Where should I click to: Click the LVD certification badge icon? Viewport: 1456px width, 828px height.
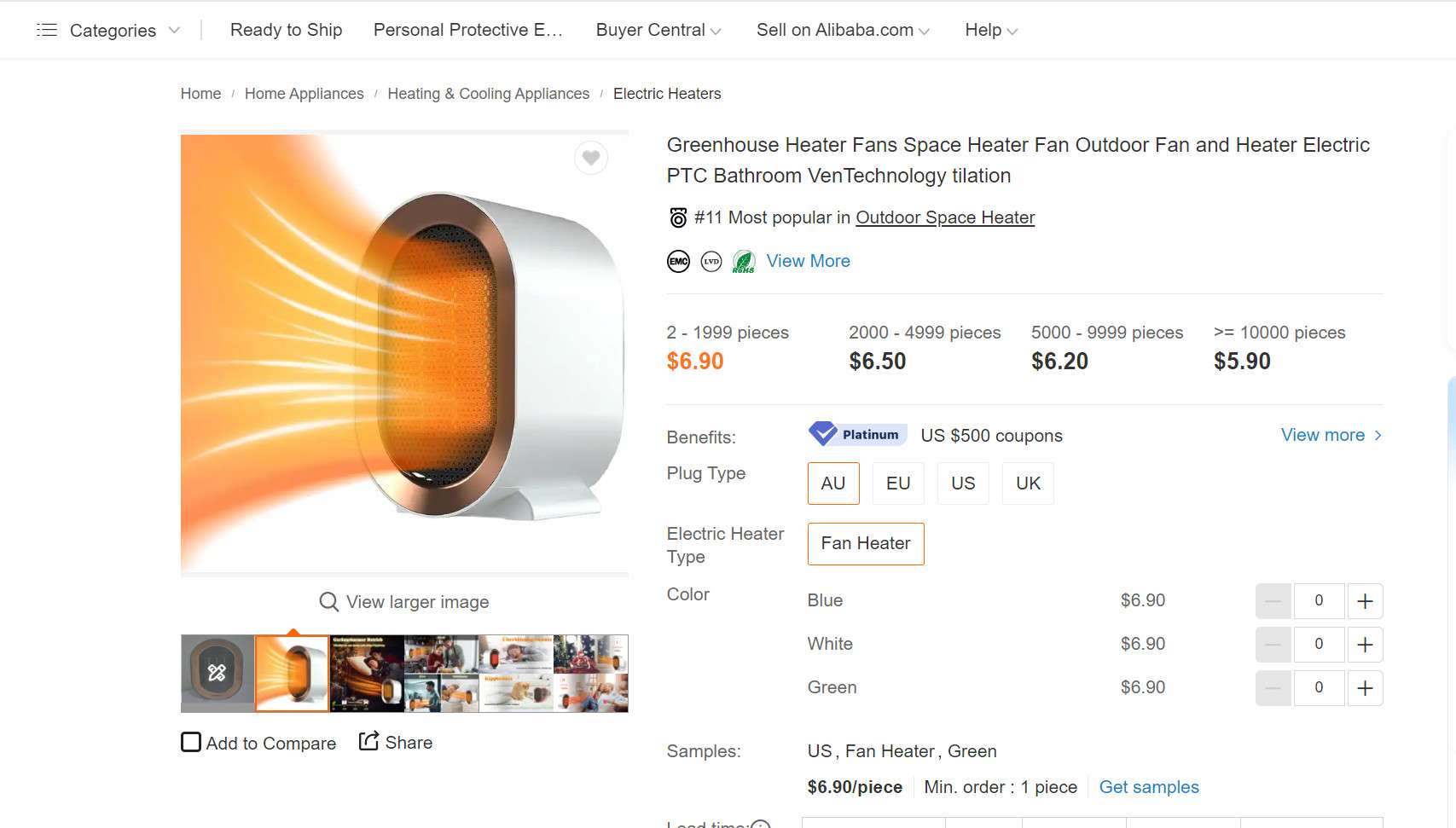711,262
